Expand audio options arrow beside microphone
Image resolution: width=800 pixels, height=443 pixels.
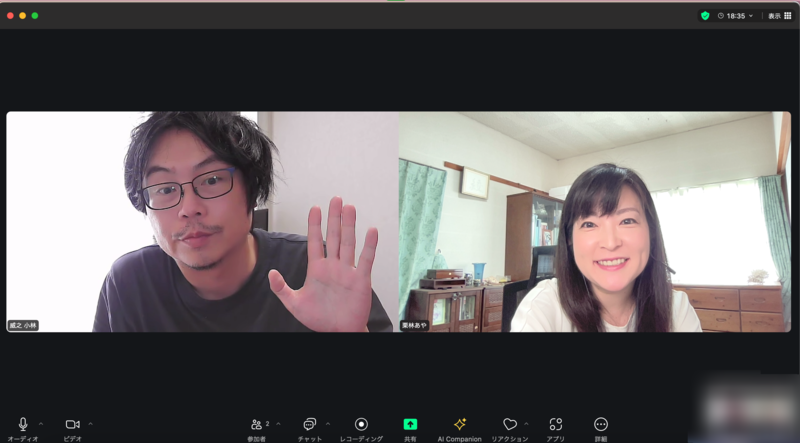coord(41,423)
